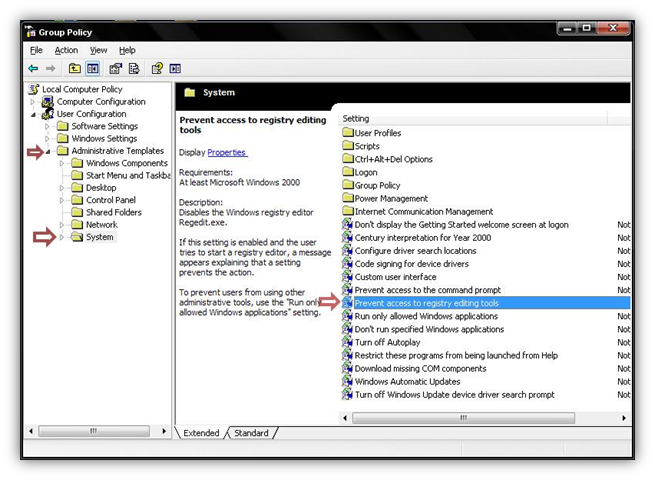Image resolution: width=655 pixels, height=480 pixels.
Task: Open the View menu
Action: (x=99, y=50)
